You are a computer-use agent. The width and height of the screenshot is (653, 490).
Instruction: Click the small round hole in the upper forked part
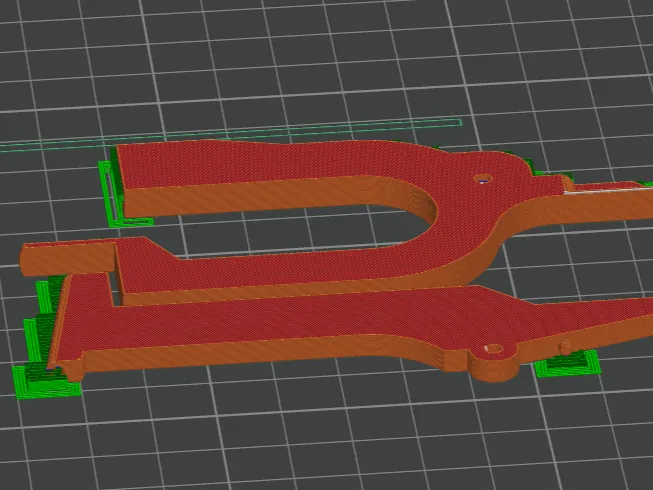483,179
